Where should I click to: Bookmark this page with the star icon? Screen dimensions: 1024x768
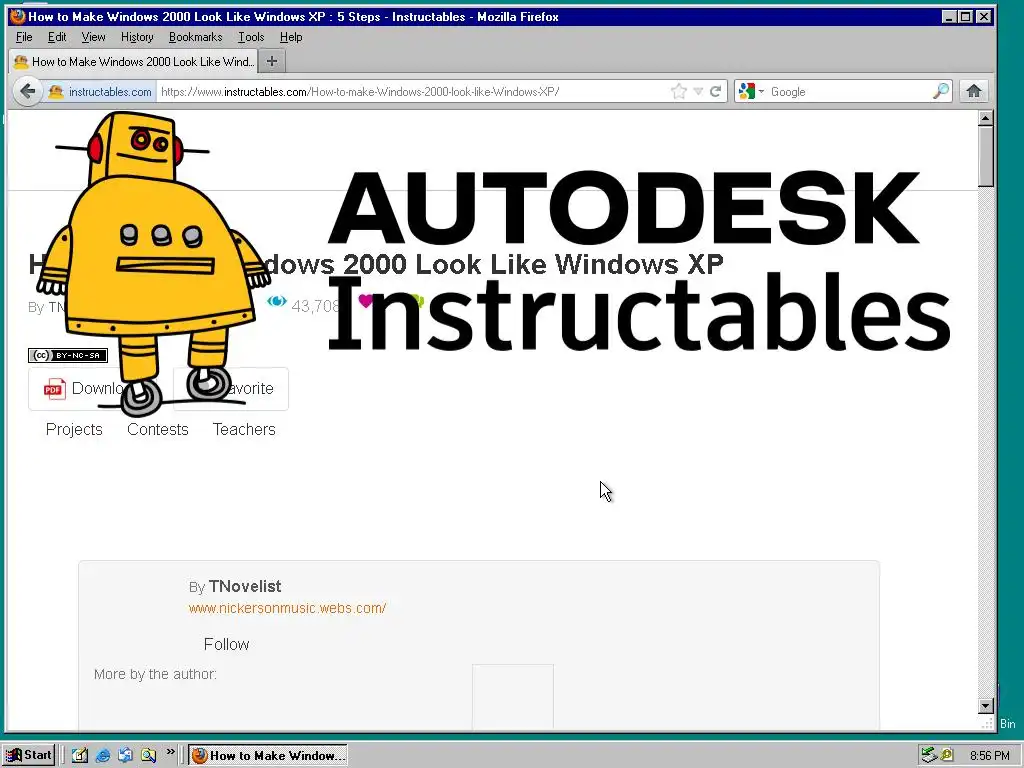pos(679,91)
